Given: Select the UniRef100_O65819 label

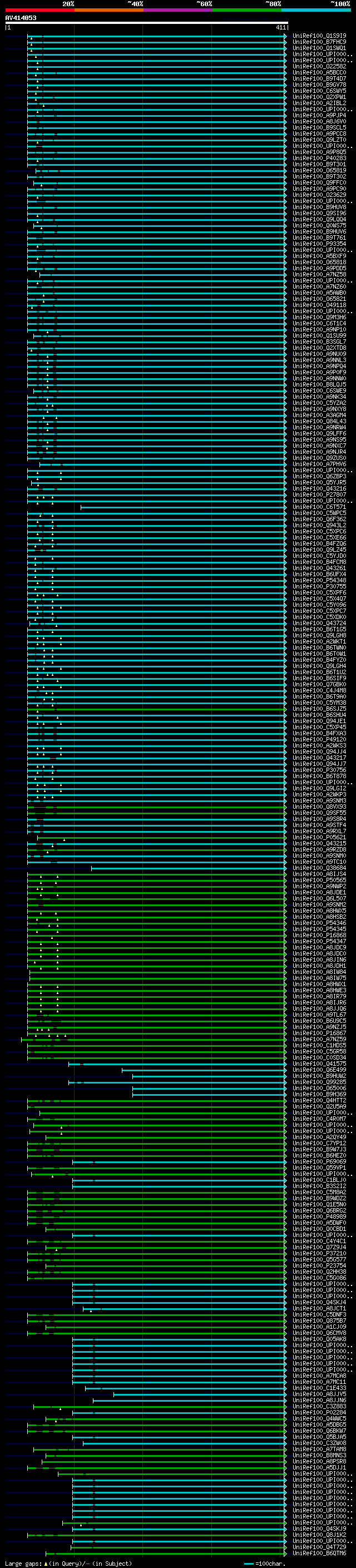Looking at the screenshot, I should 319,170.
